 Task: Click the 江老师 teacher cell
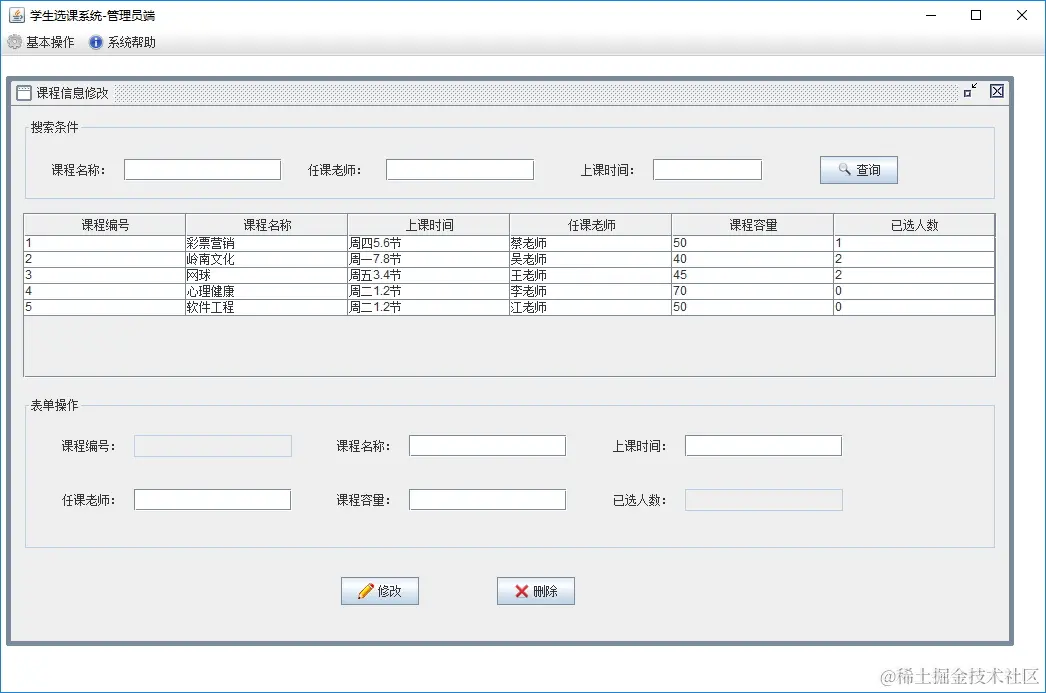[x=591, y=307]
